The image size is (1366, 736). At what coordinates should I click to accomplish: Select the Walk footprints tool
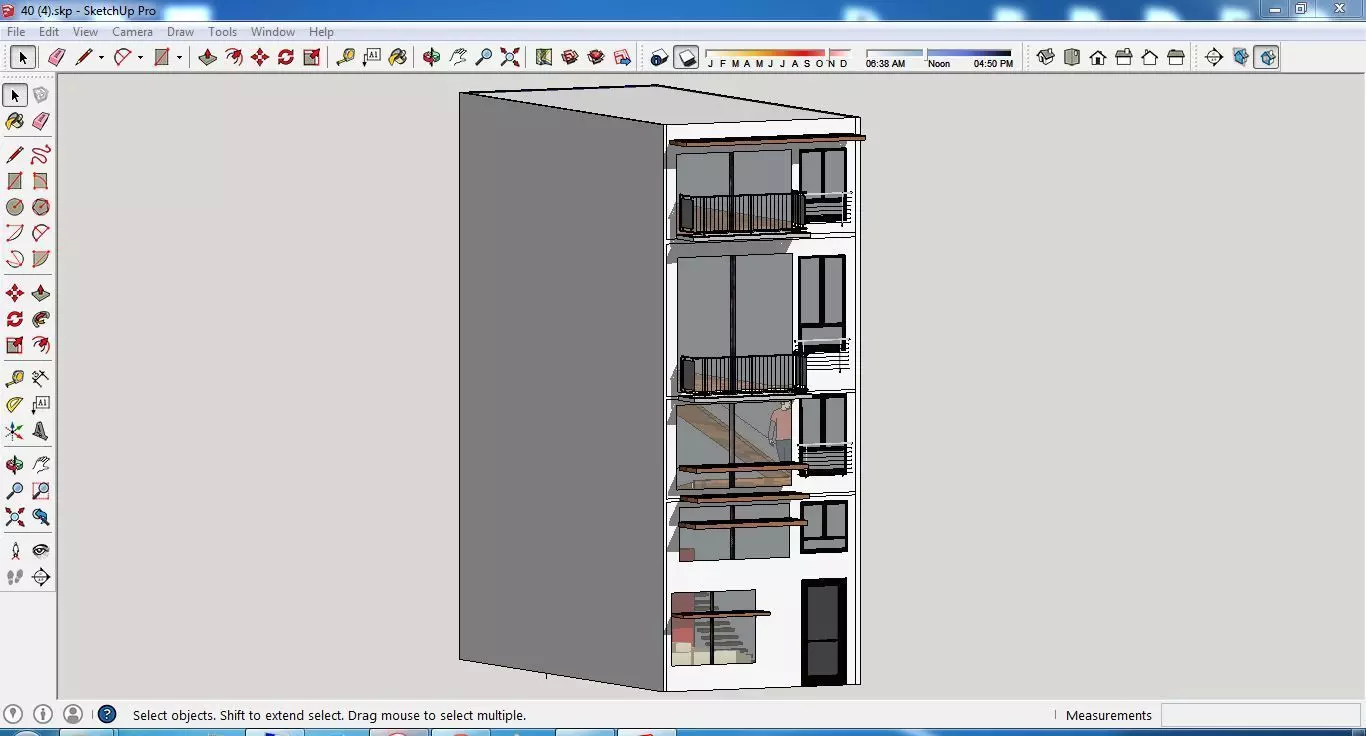pos(15,577)
